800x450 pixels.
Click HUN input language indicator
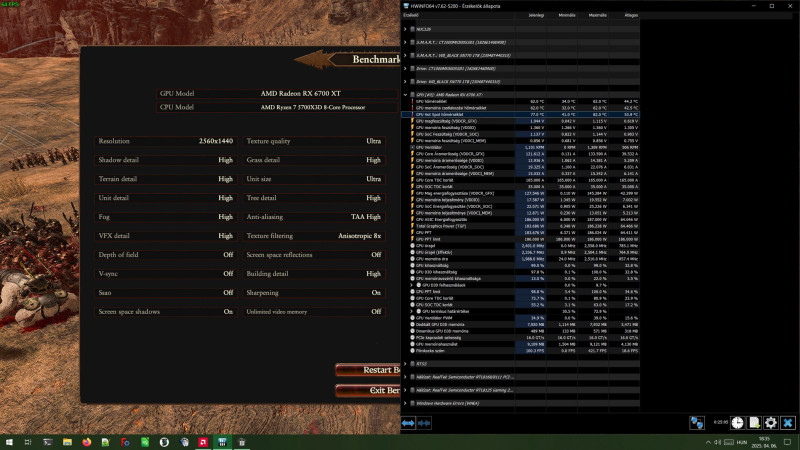tap(742, 442)
